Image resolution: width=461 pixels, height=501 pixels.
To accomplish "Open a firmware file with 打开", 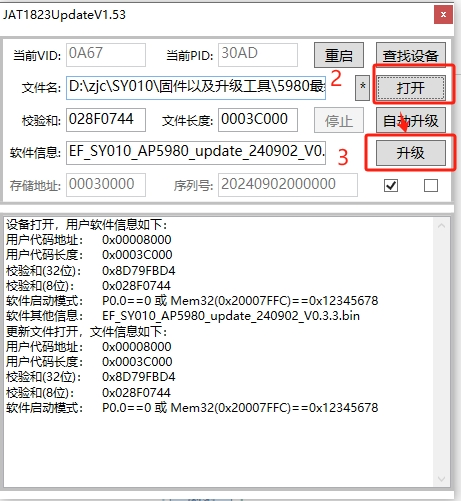I will pyautogui.click(x=411, y=88).
